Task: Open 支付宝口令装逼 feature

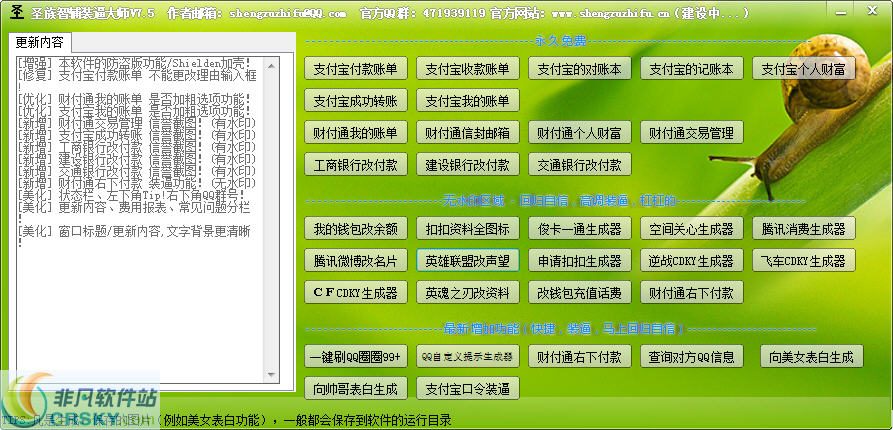Action: (468, 388)
